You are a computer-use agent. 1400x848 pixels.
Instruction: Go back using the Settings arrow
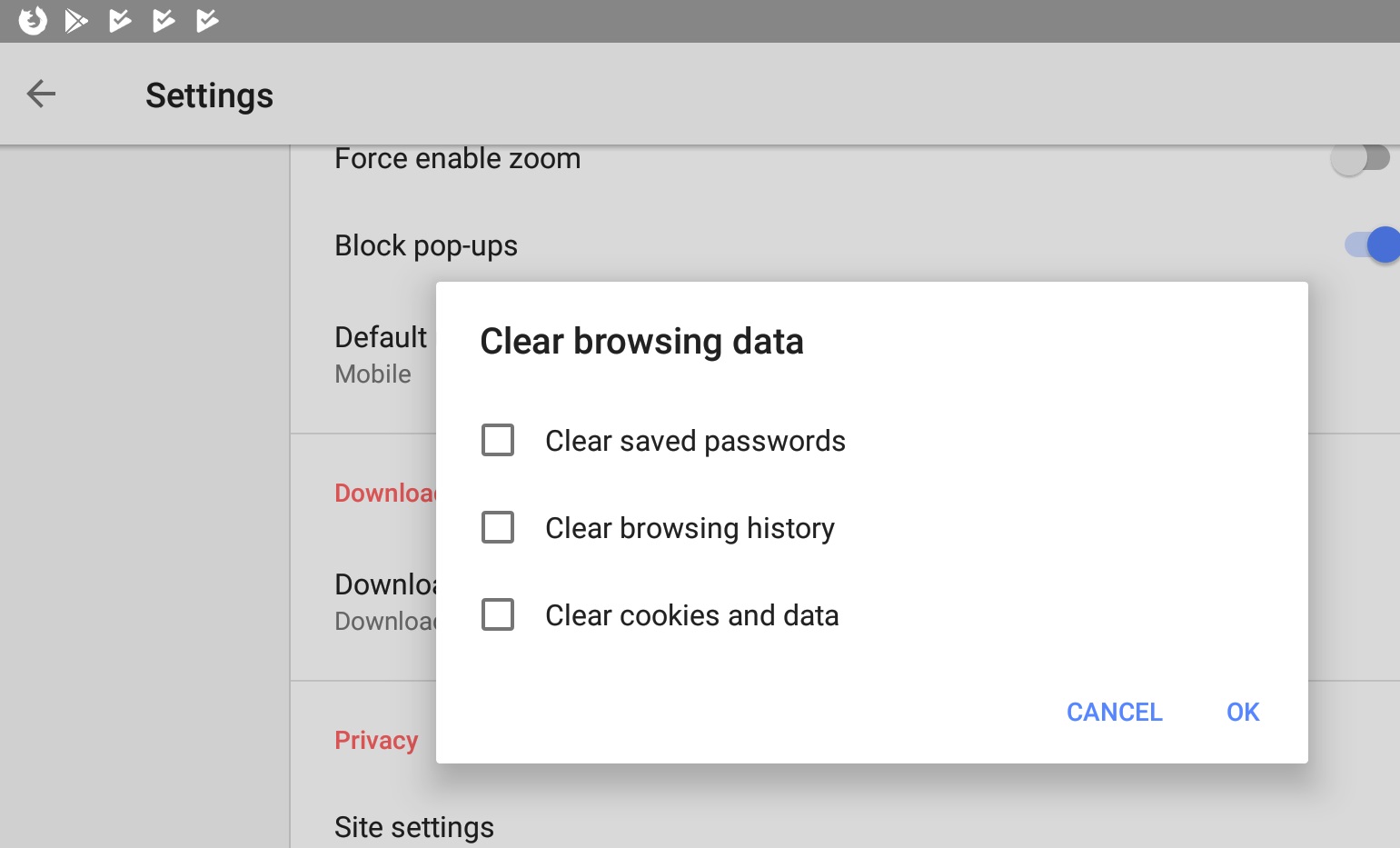tap(41, 94)
